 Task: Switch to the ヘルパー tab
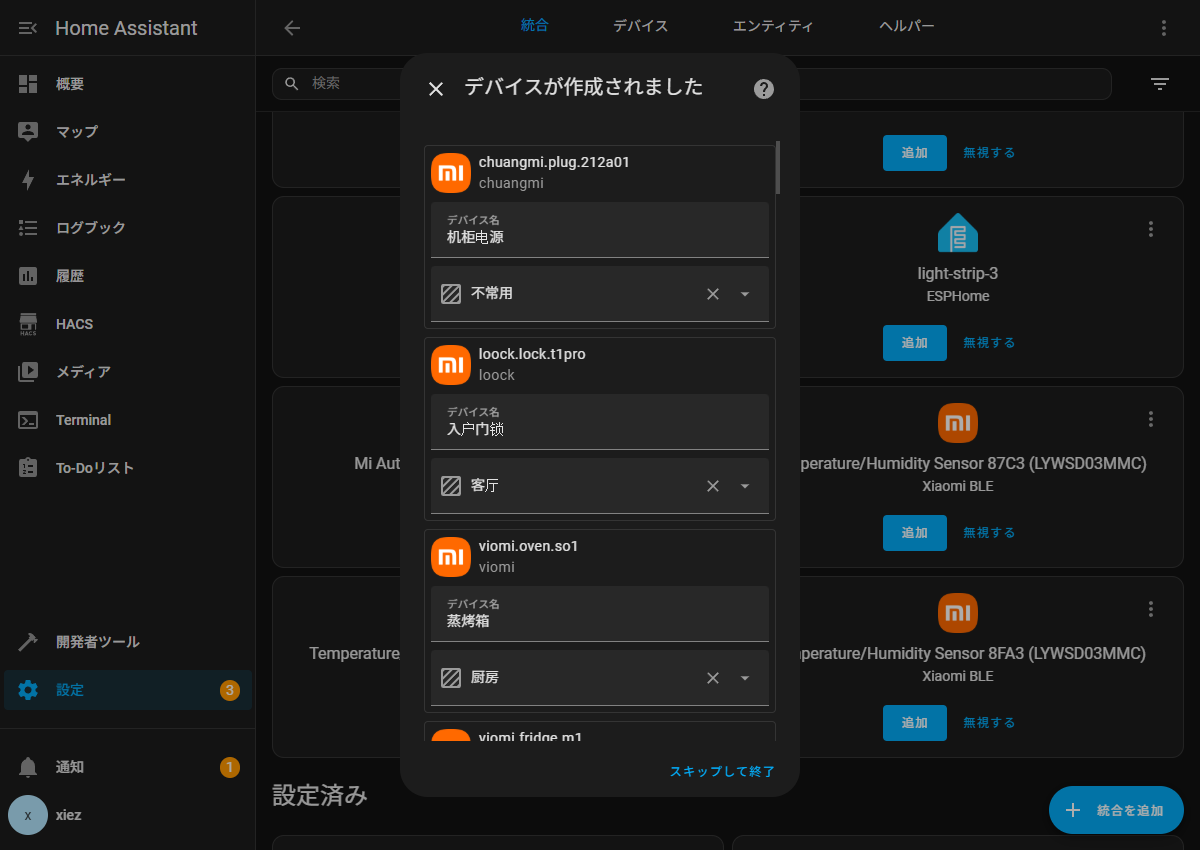pos(907,26)
